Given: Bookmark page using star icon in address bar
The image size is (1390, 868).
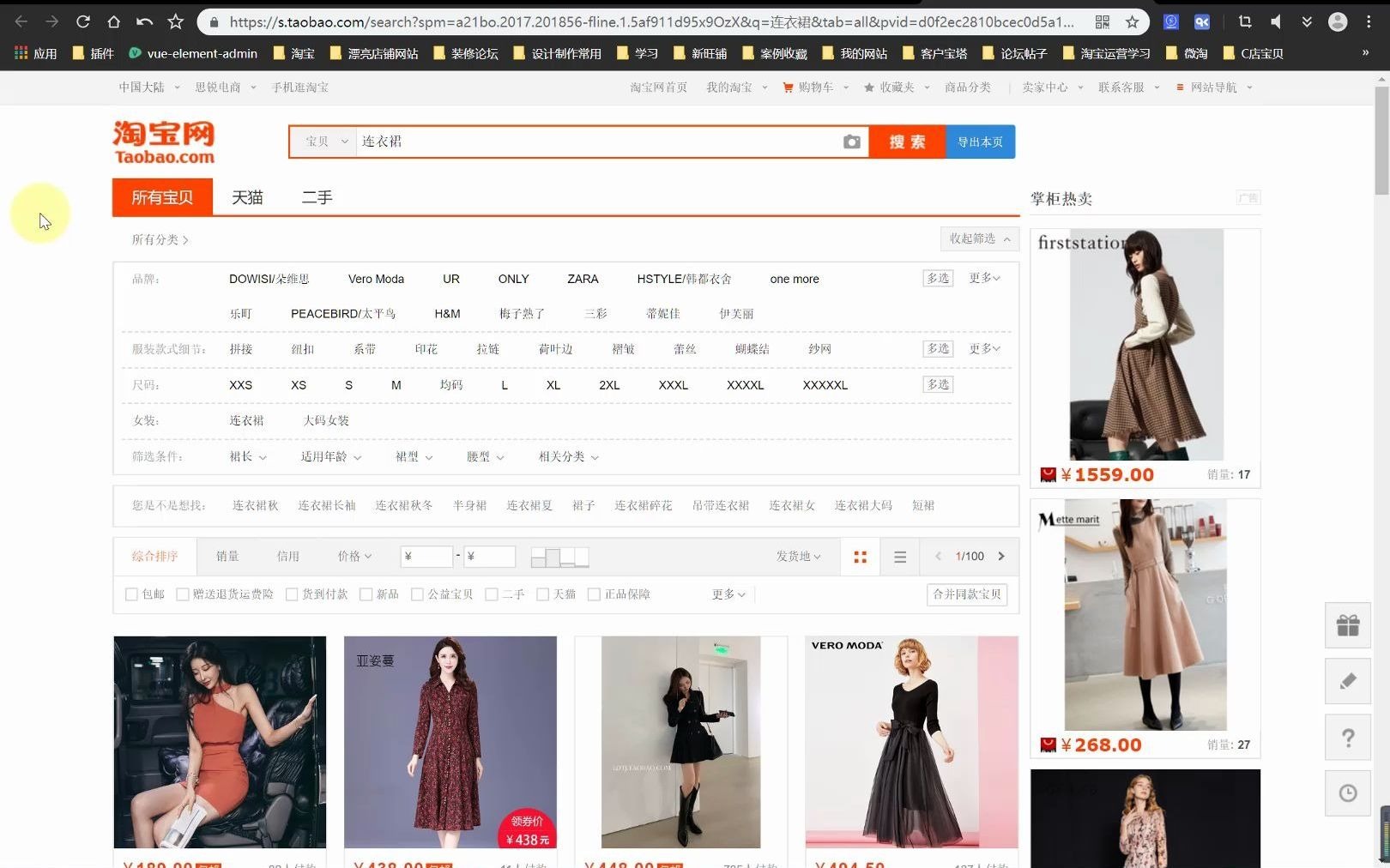Looking at the screenshot, I should click(x=1132, y=21).
